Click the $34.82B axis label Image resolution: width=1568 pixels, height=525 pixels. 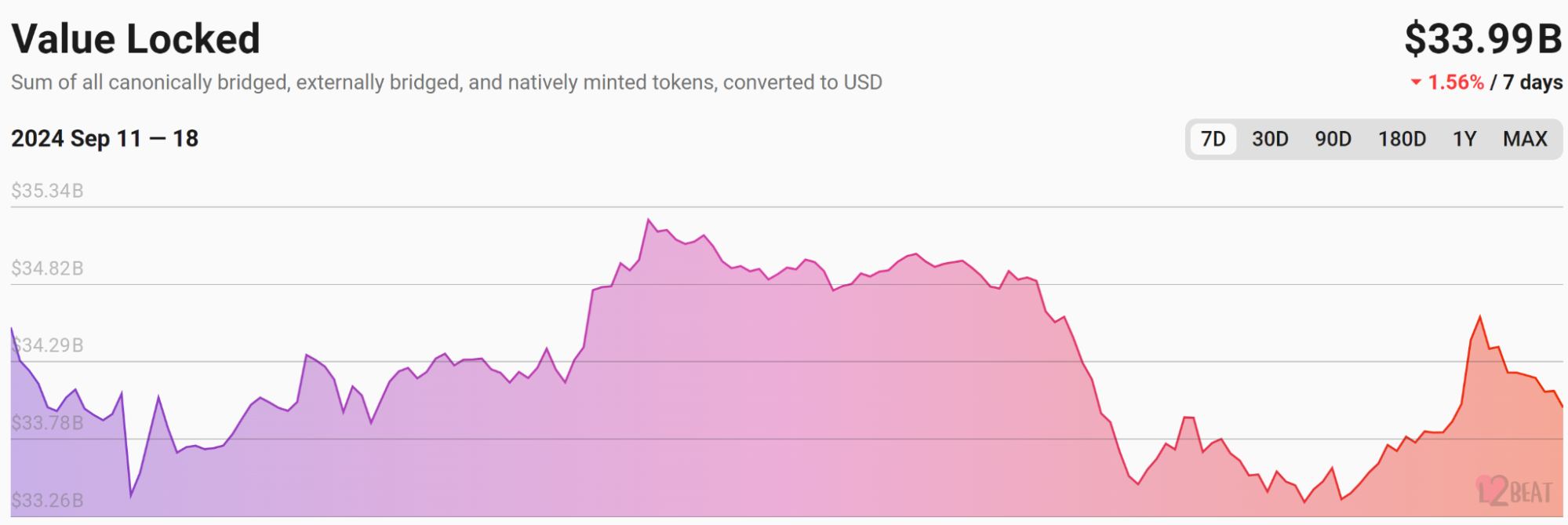47,268
